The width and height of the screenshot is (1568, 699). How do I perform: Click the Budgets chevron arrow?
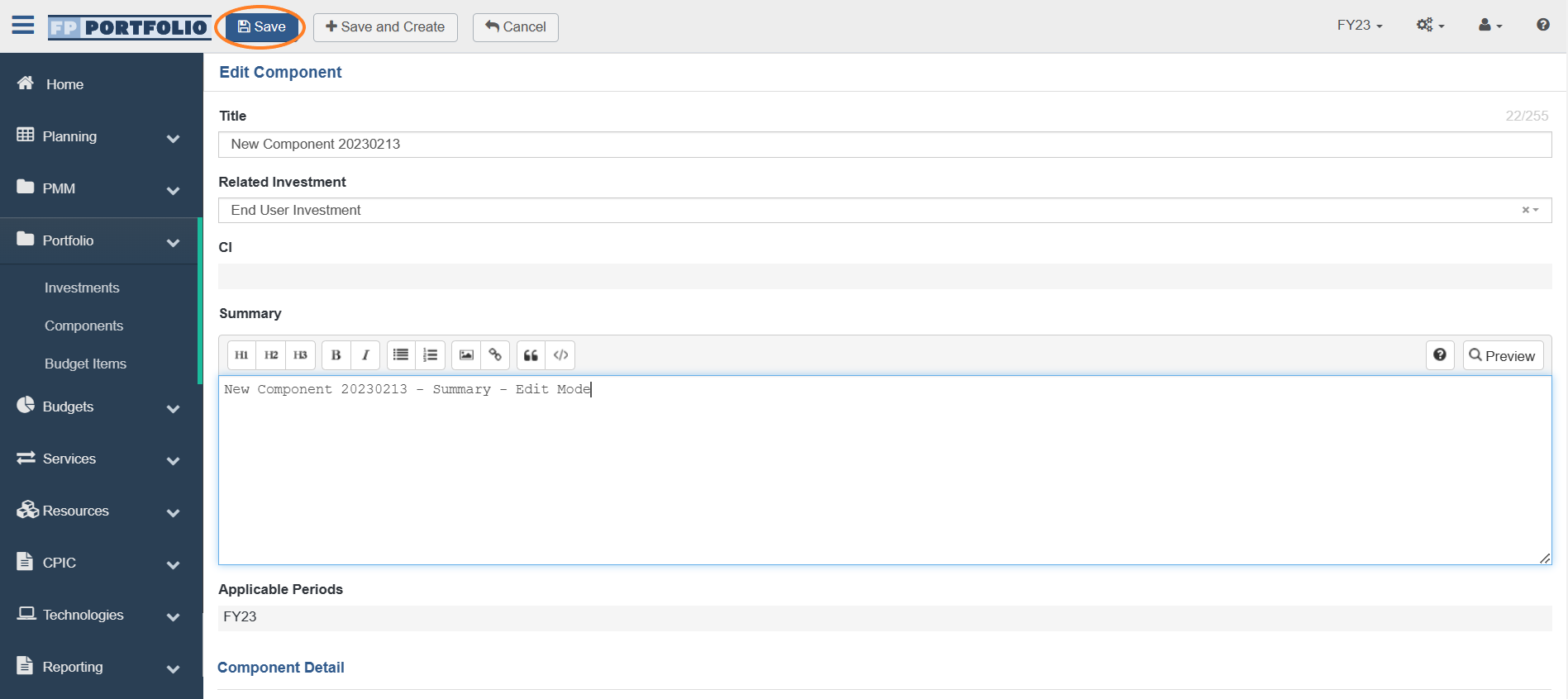click(173, 409)
